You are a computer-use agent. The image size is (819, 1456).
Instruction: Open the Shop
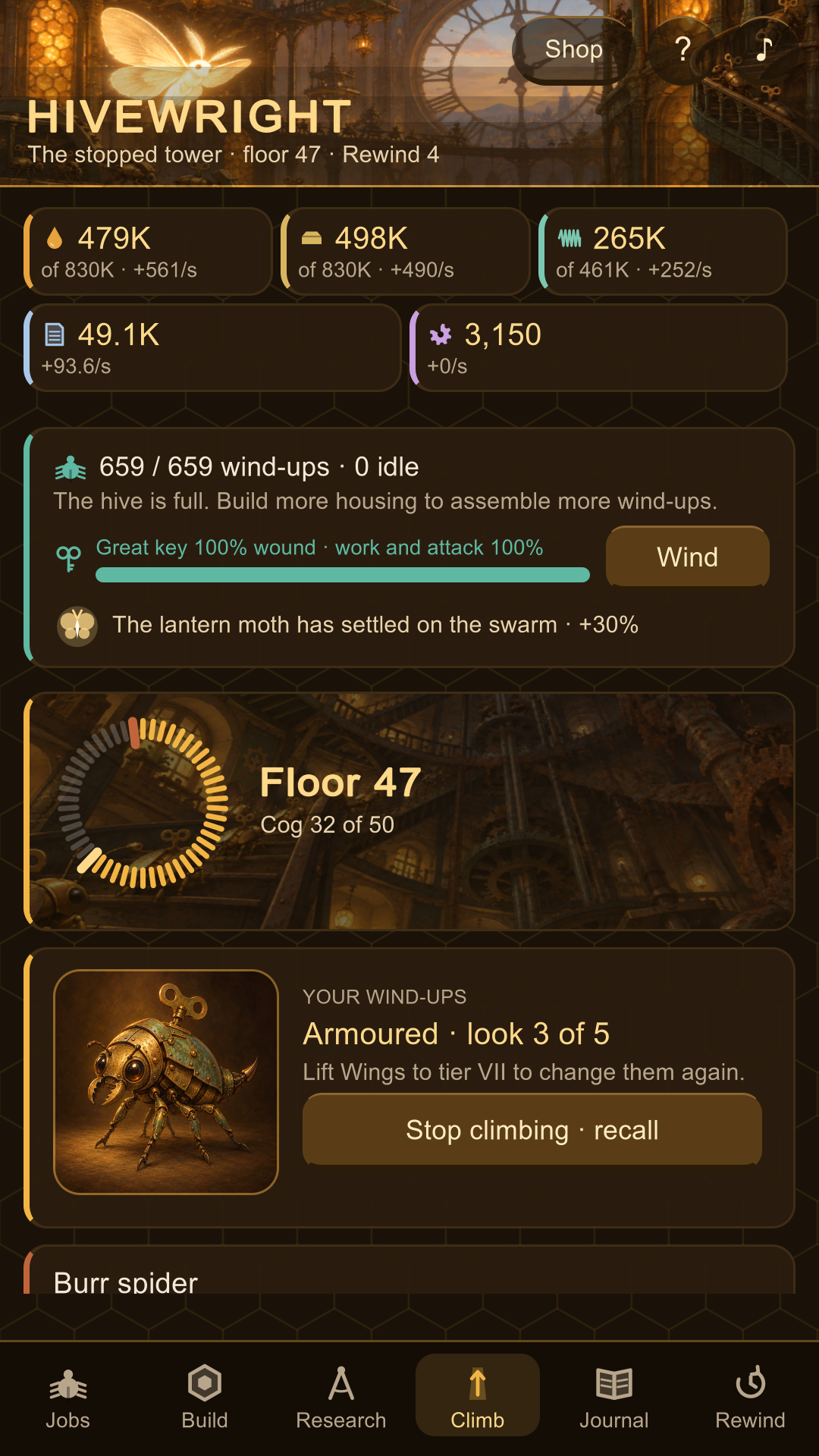(x=573, y=50)
